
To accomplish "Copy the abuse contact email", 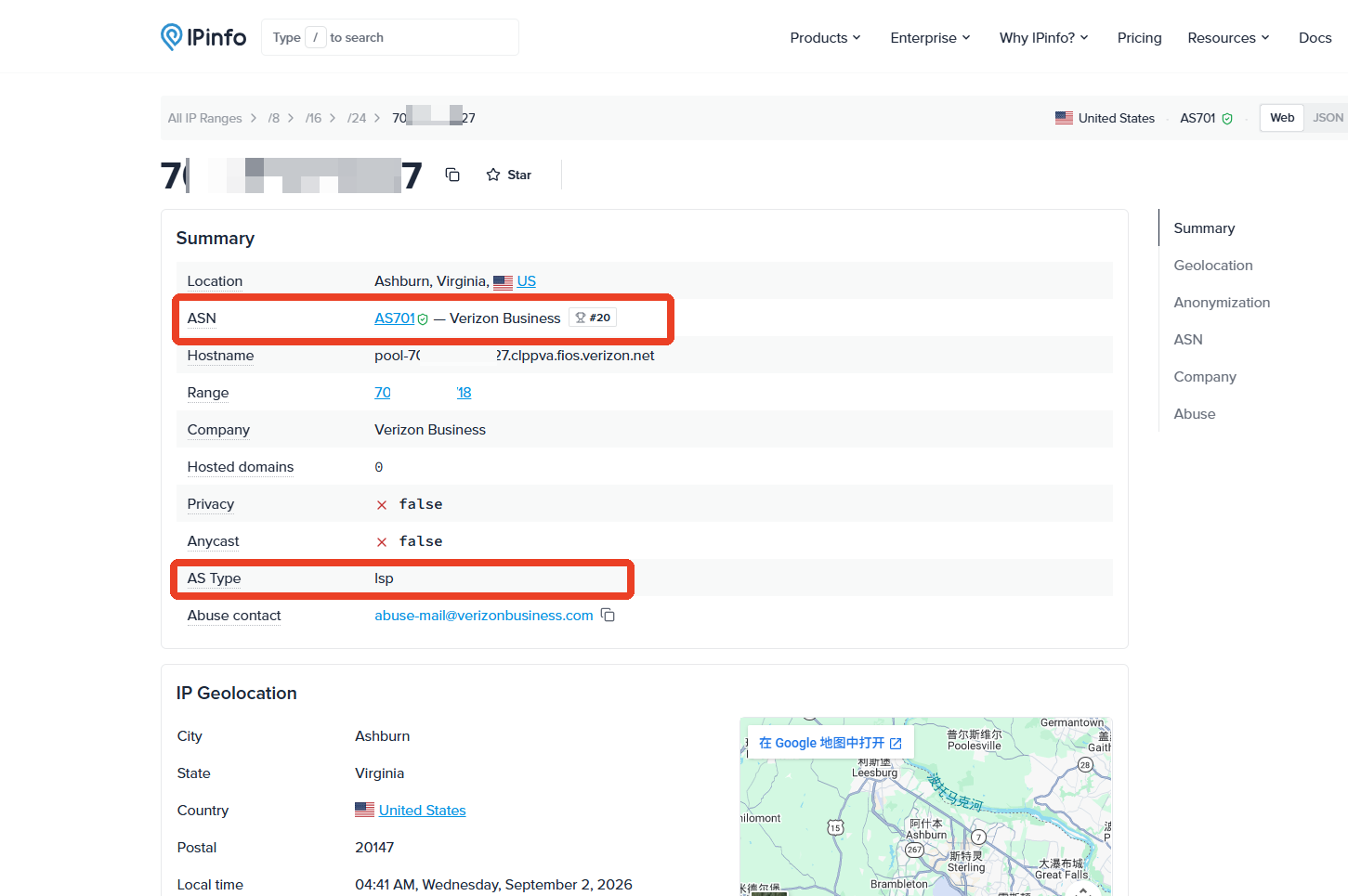I will [608, 616].
